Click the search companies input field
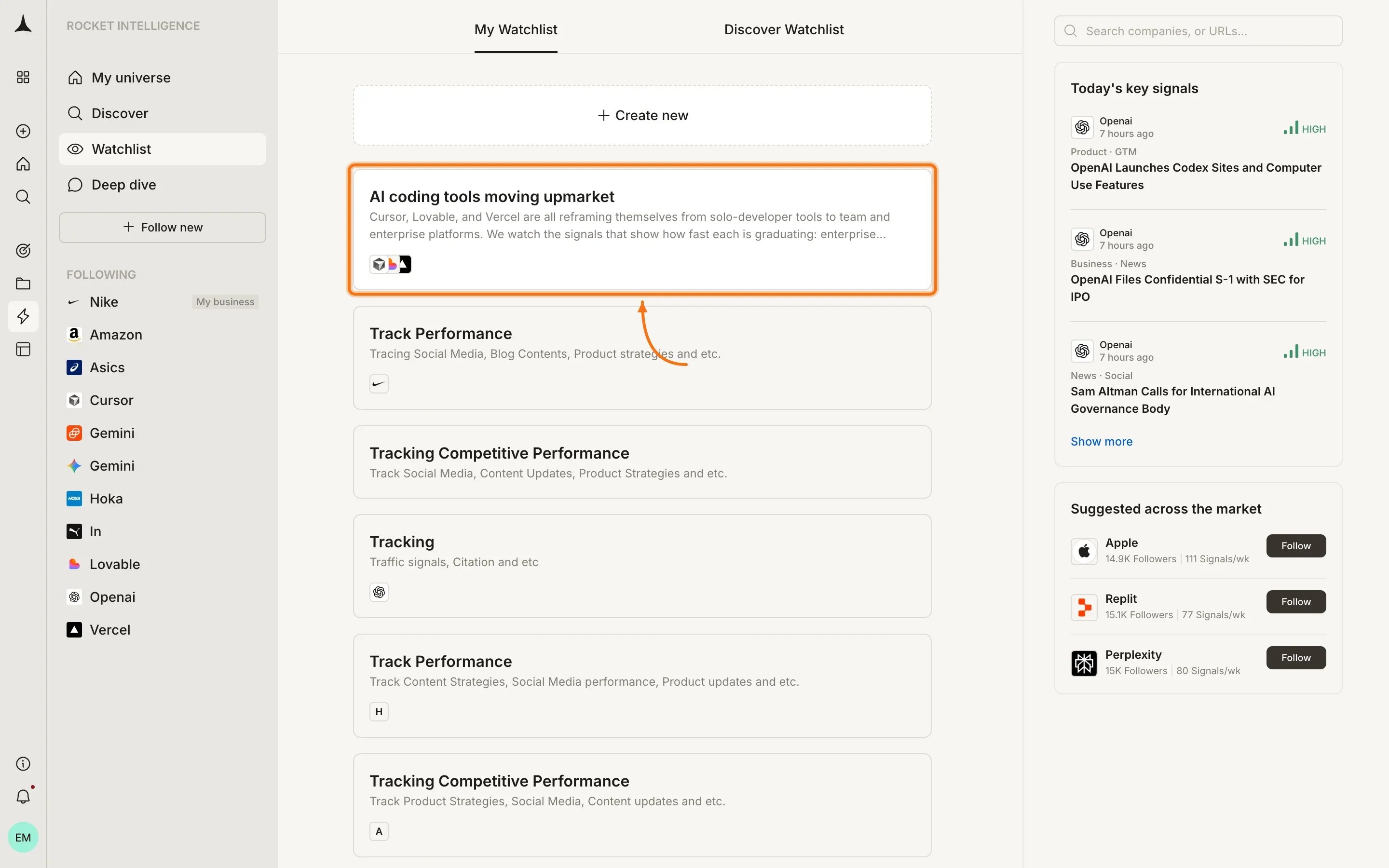This screenshot has width=1389, height=868. click(x=1198, y=31)
